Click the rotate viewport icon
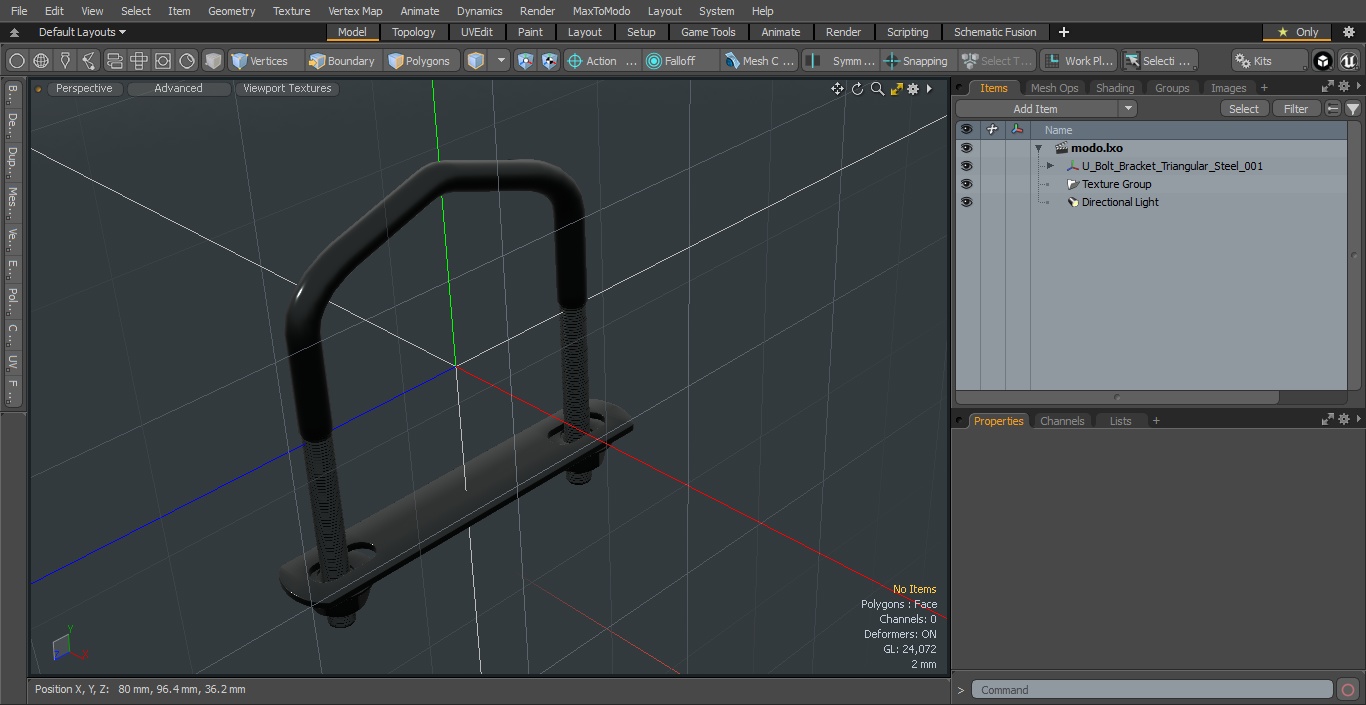The height and width of the screenshot is (705, 1366). [857, 89]
